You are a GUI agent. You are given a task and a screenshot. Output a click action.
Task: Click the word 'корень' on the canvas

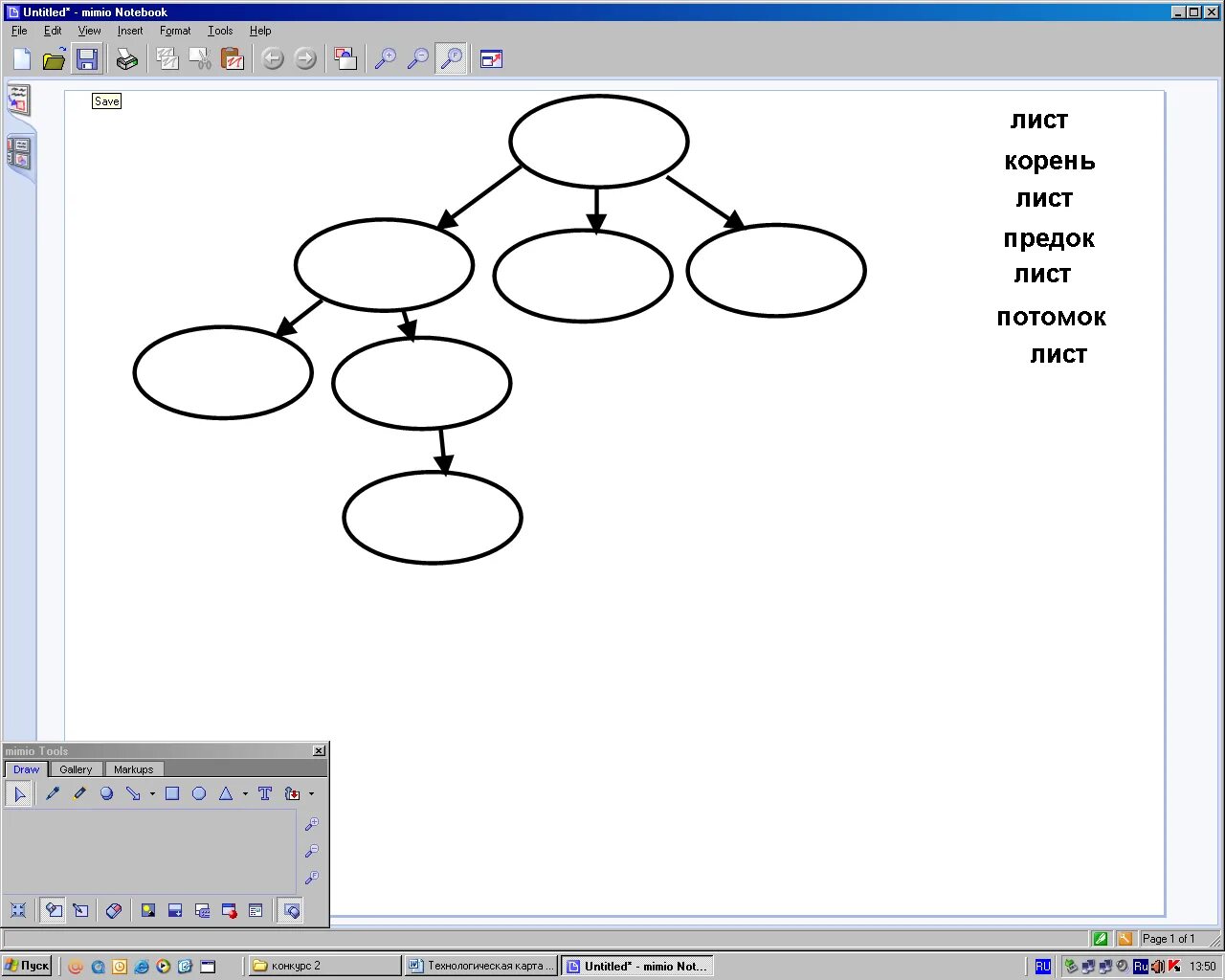[1050, 162]
